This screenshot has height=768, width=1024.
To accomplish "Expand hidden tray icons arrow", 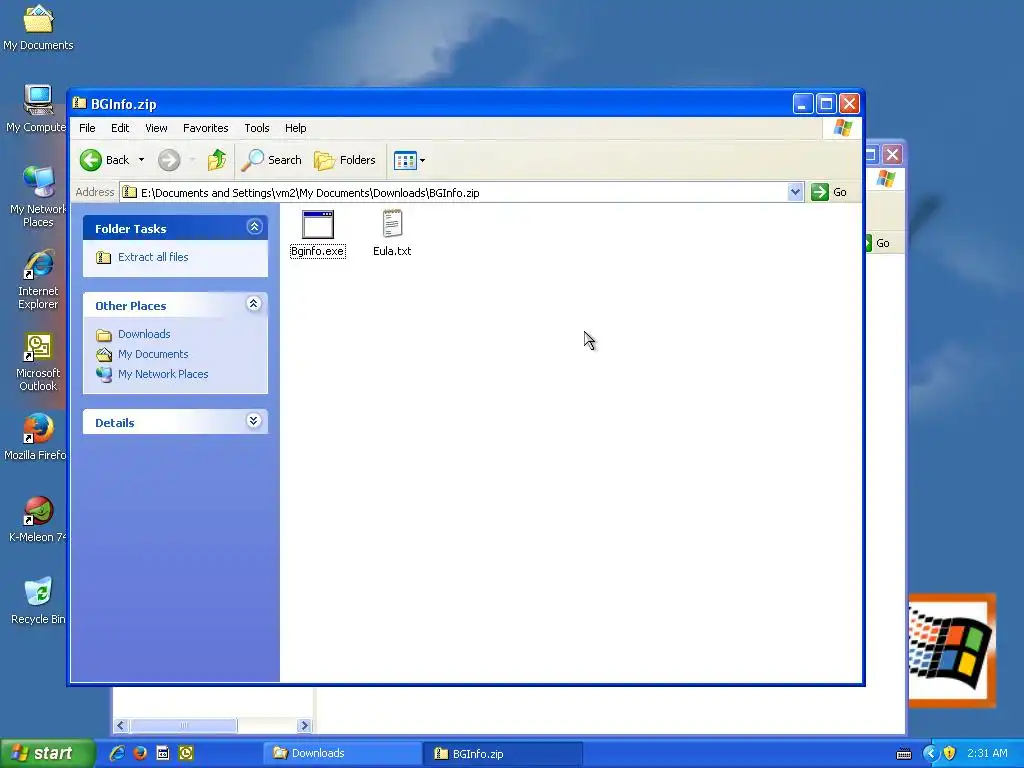I will [930, 753].
